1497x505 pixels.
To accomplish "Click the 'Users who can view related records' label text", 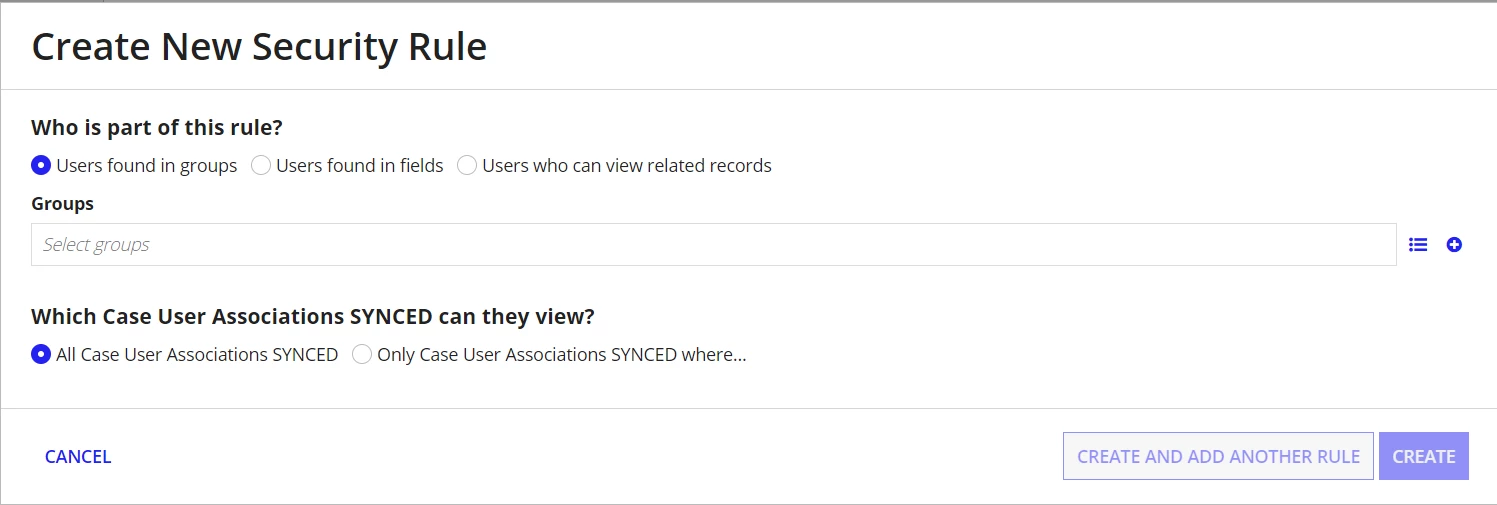I will pos(627,165).
